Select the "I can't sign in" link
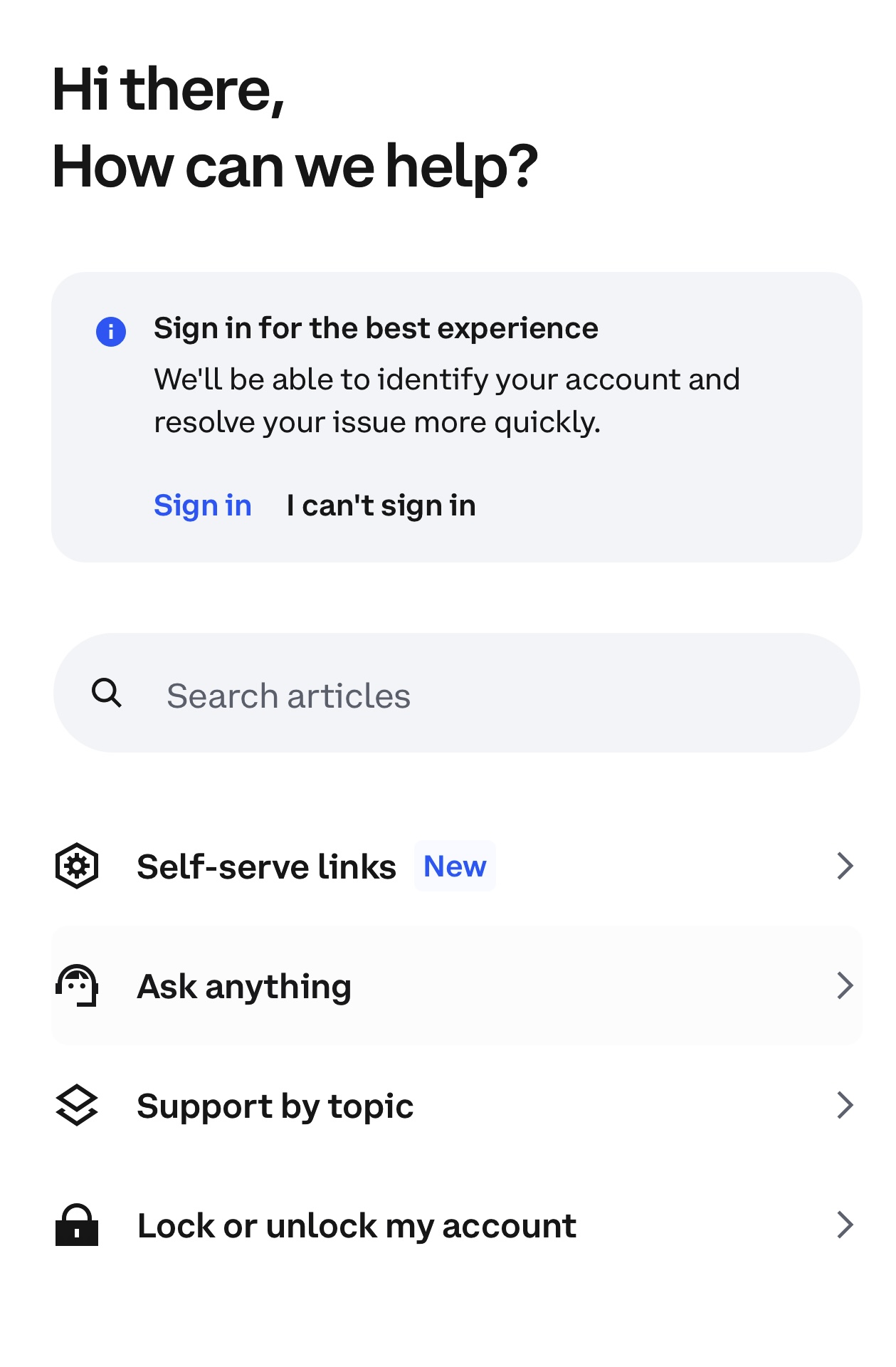The image size is (896, 1367). [381, 506]
